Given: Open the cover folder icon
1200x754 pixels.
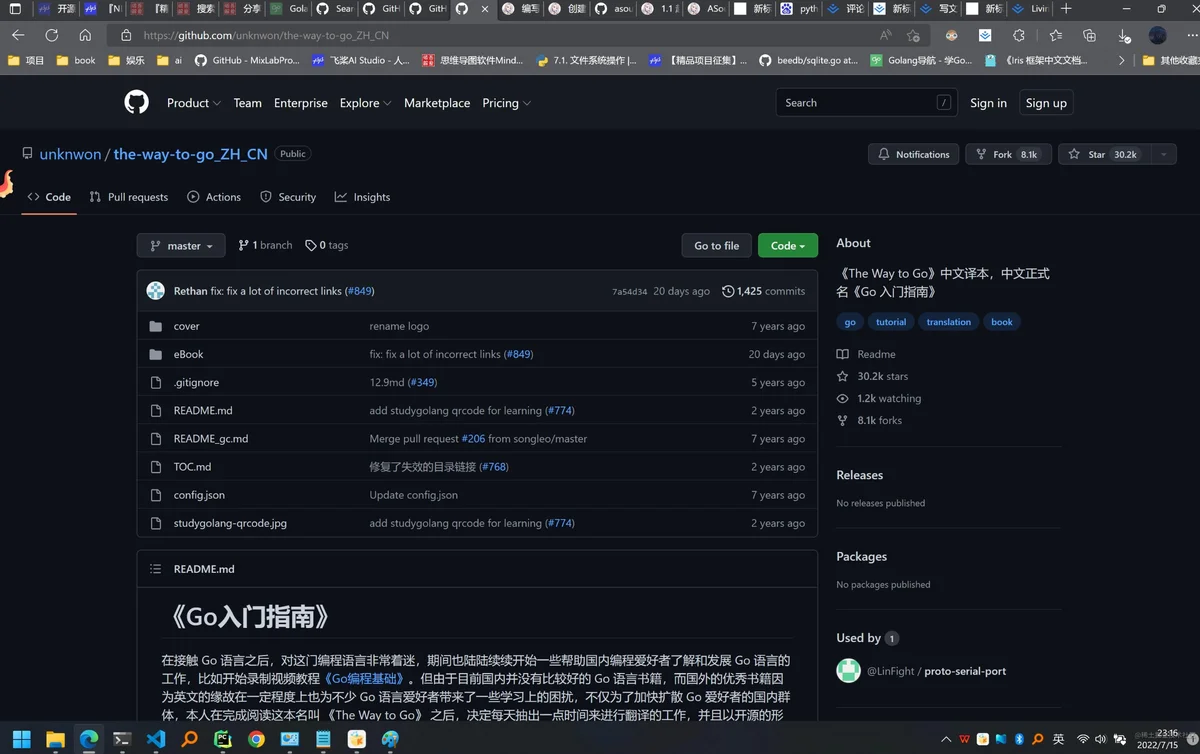Looking at the screenshot, I should (155, 326).
